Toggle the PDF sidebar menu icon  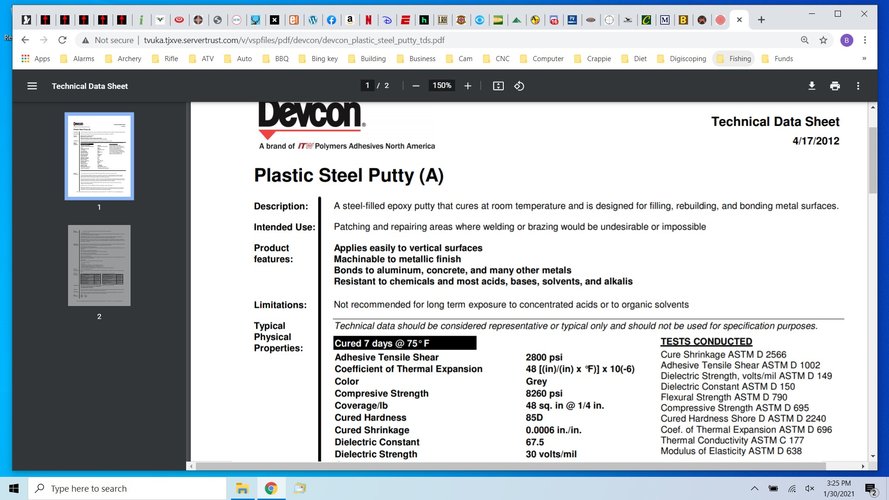[x=32, y=86]
